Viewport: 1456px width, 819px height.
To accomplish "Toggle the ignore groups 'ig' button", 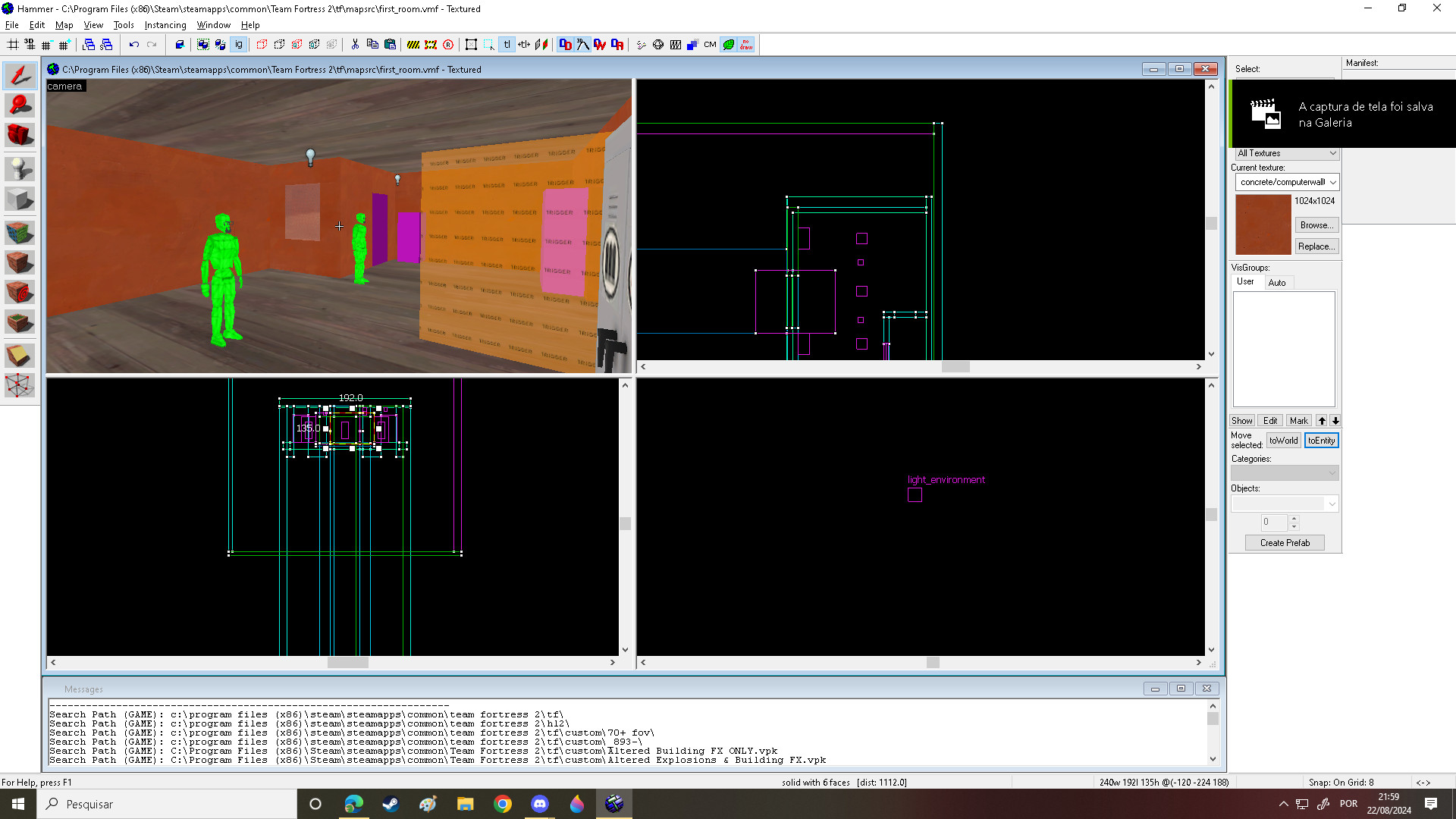I will (238, 45).
